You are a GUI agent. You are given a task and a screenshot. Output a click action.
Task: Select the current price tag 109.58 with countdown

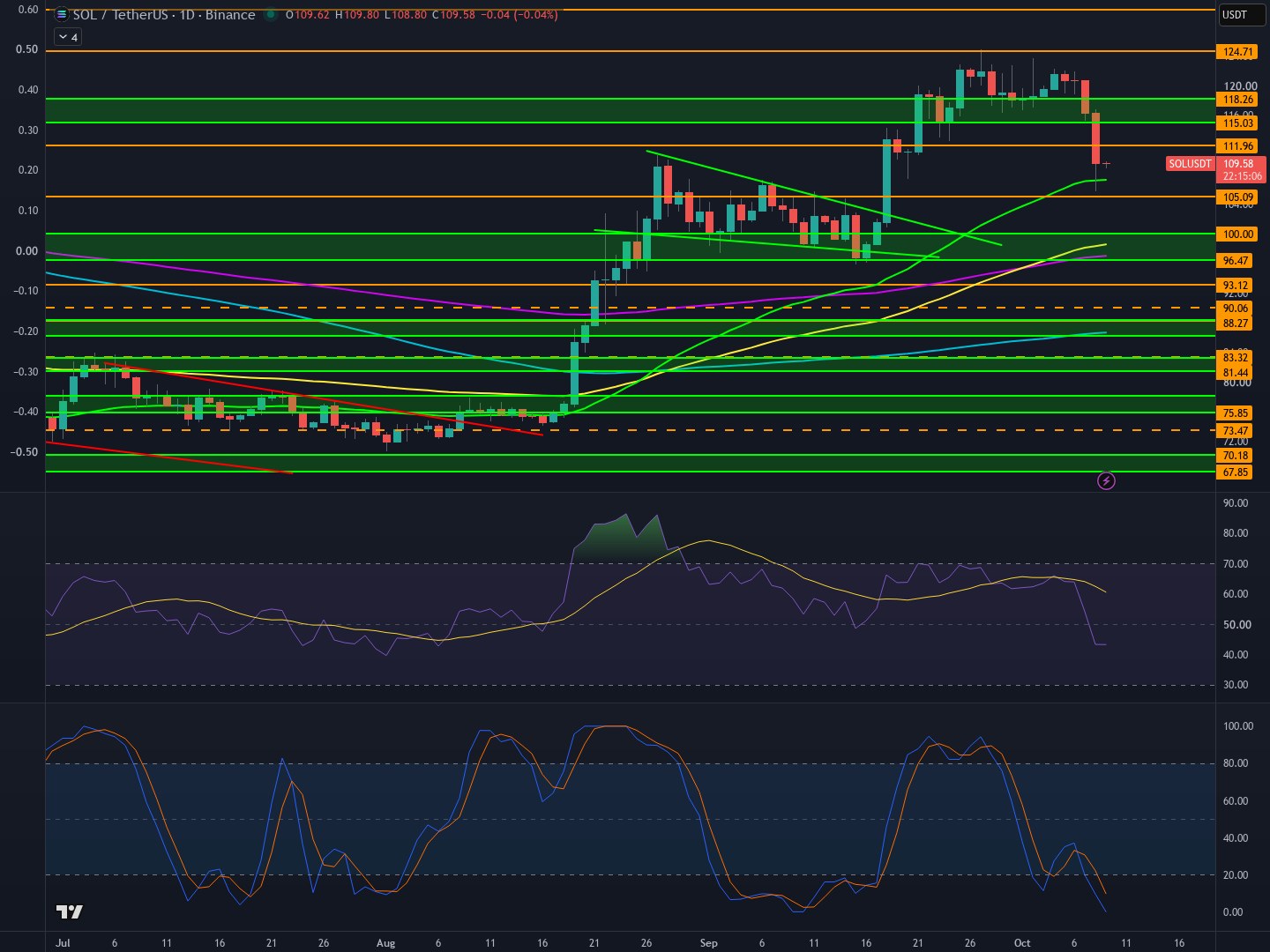click(x=1240, y=170)
